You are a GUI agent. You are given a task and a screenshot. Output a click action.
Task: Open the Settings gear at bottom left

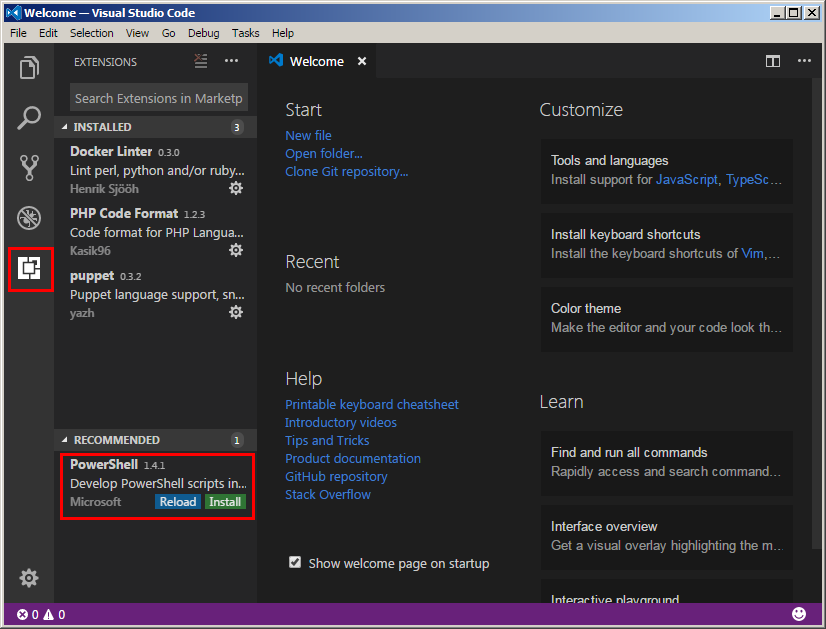pos(28,578)
